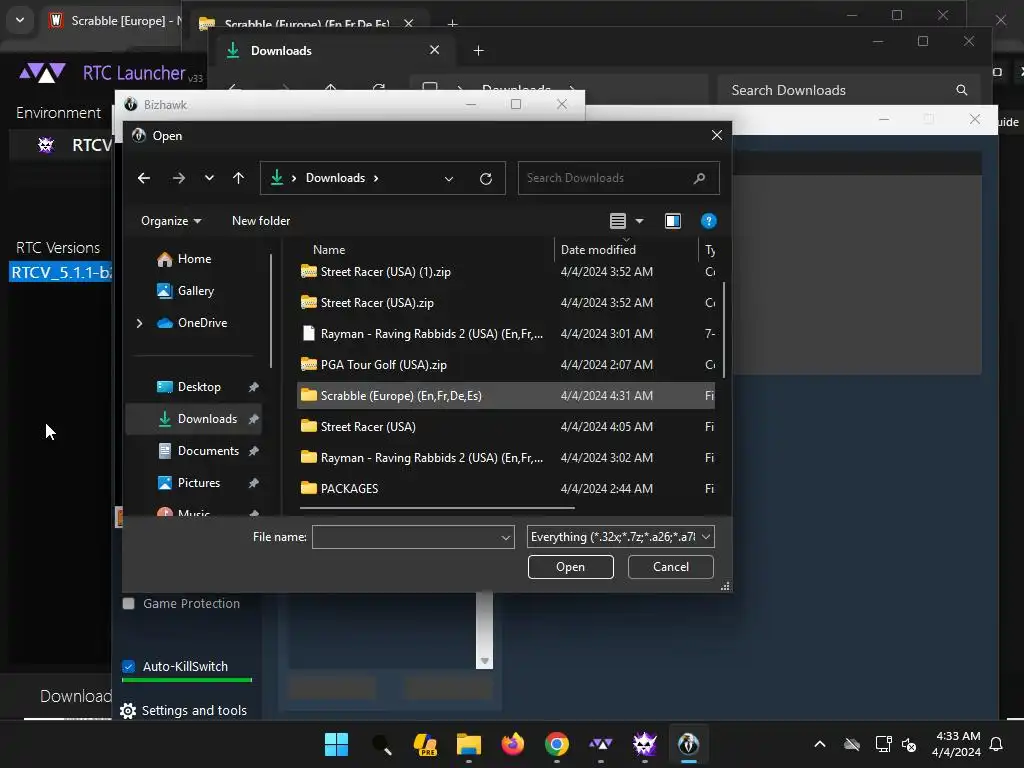Launch Google Chrome from taskbar

556,744
